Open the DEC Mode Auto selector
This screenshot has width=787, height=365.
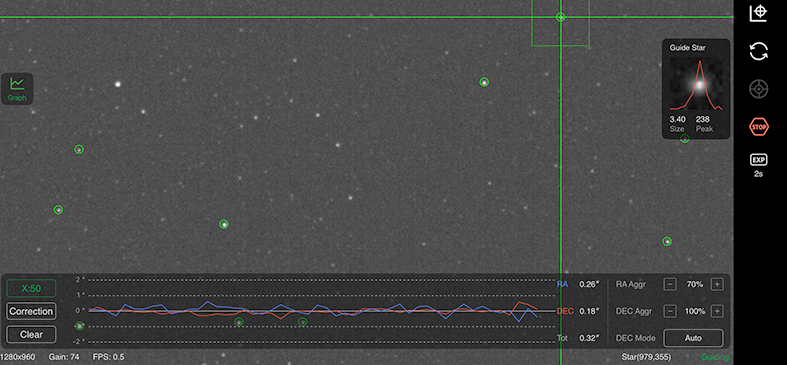(x=693, y=338)
